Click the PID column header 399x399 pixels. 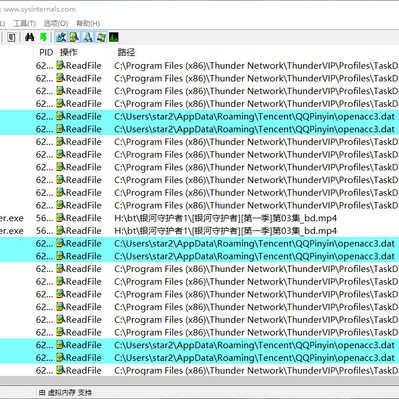[46, 52]
